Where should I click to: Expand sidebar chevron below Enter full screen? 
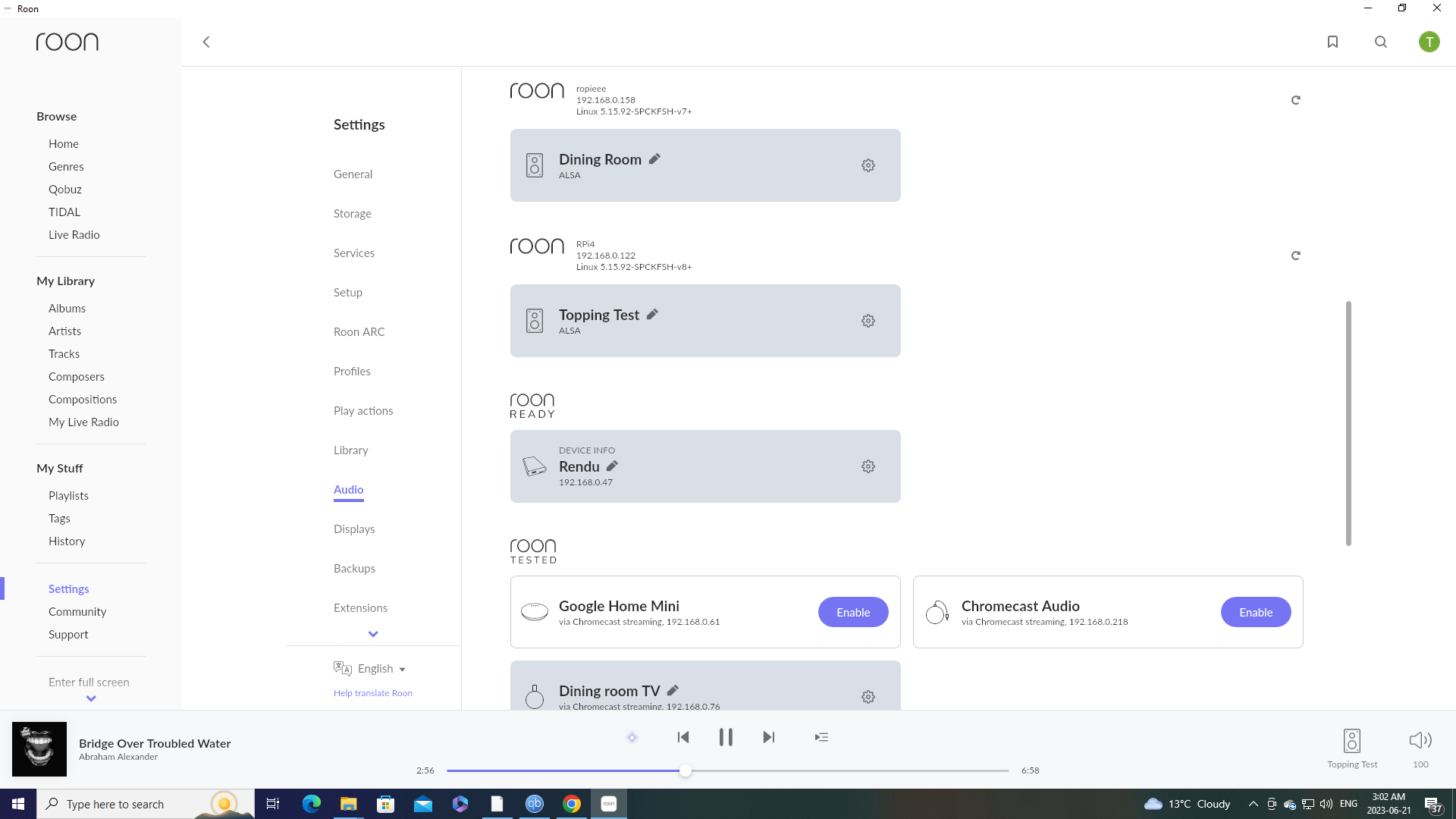pyautogui.click(x=91, y=698)
